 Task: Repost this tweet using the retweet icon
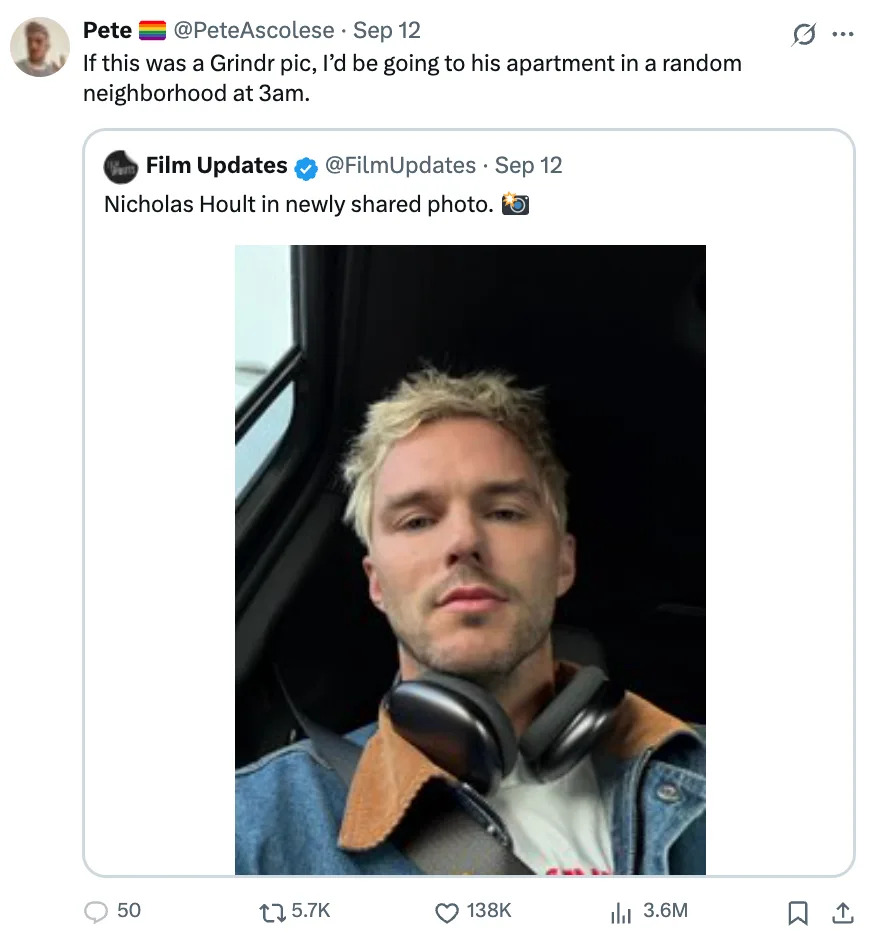(x=271, y=910)
